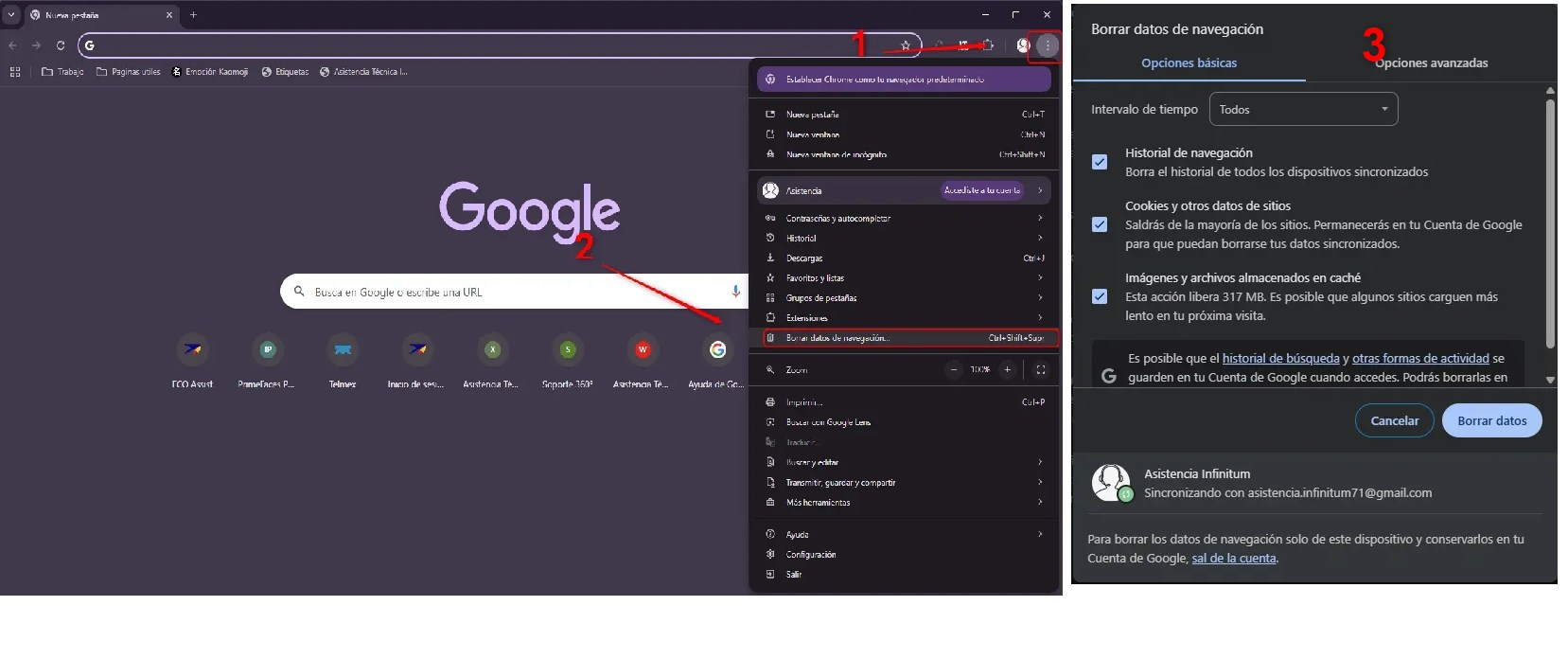This screenshot has height=659, width=1568.
Task: Click the sal de la cuenta link
Action: tap(1234, 559)
